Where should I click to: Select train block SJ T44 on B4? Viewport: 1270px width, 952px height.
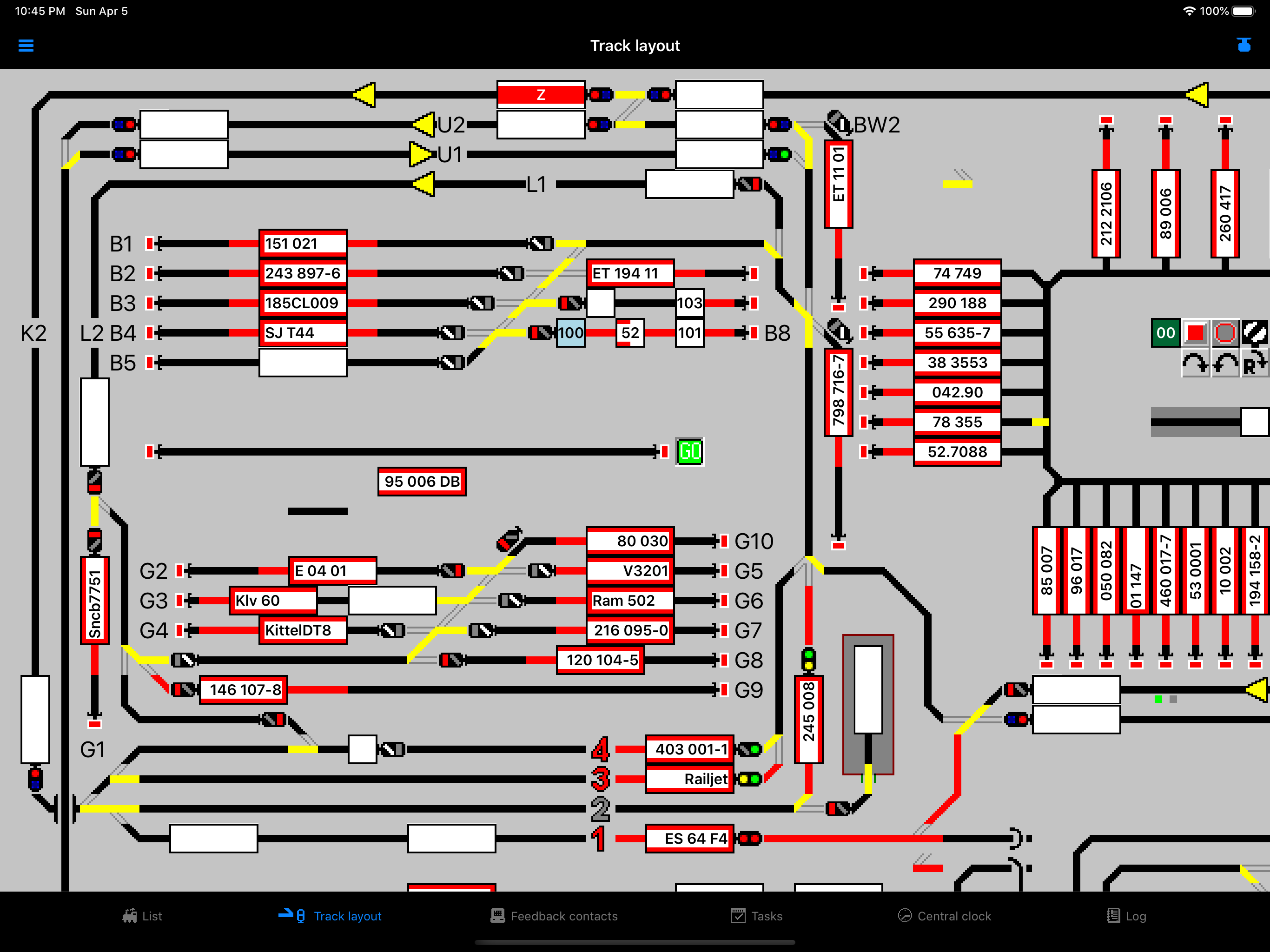pos(303,333)
